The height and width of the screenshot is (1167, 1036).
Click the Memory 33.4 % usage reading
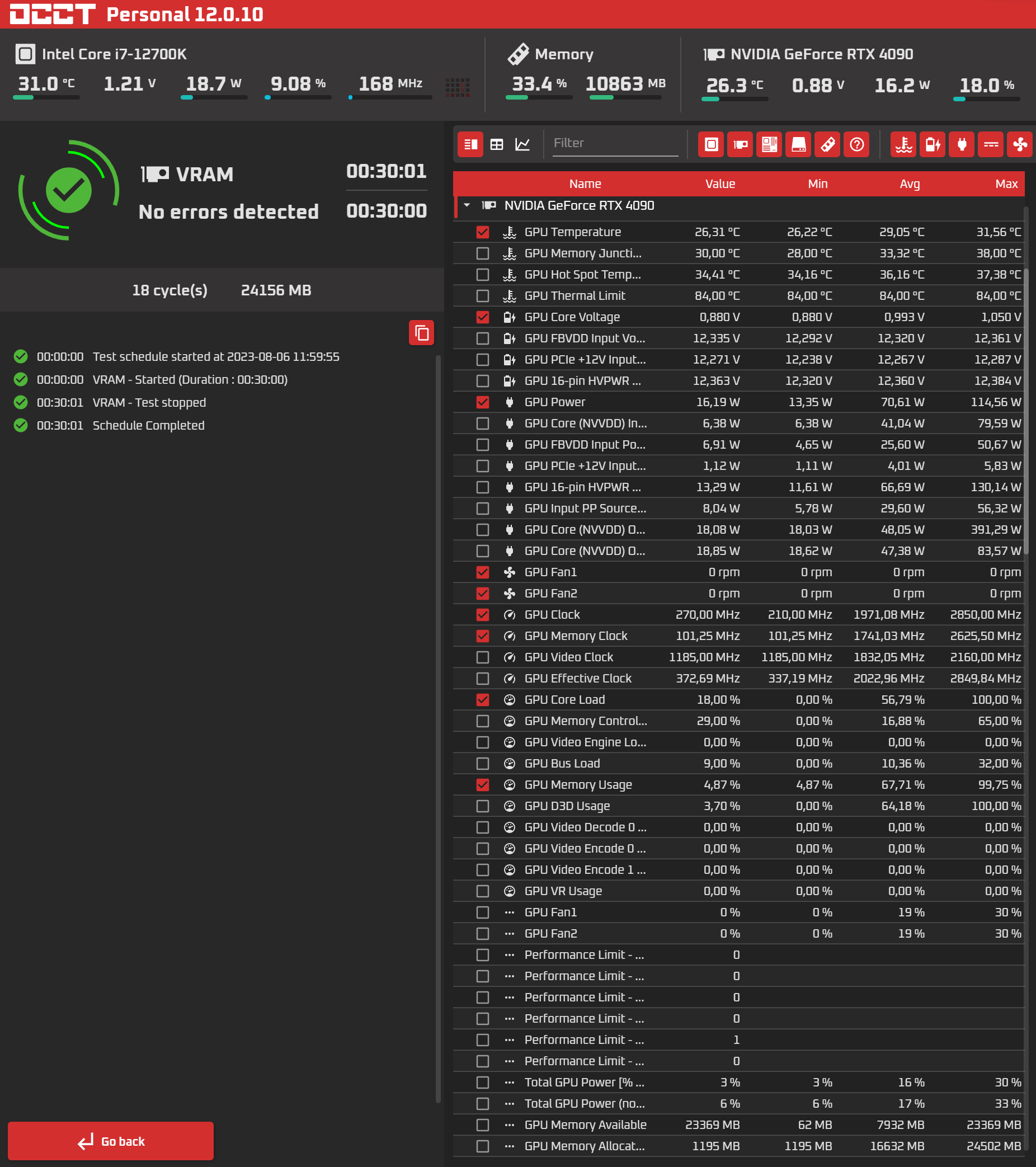tap(539, 84)
